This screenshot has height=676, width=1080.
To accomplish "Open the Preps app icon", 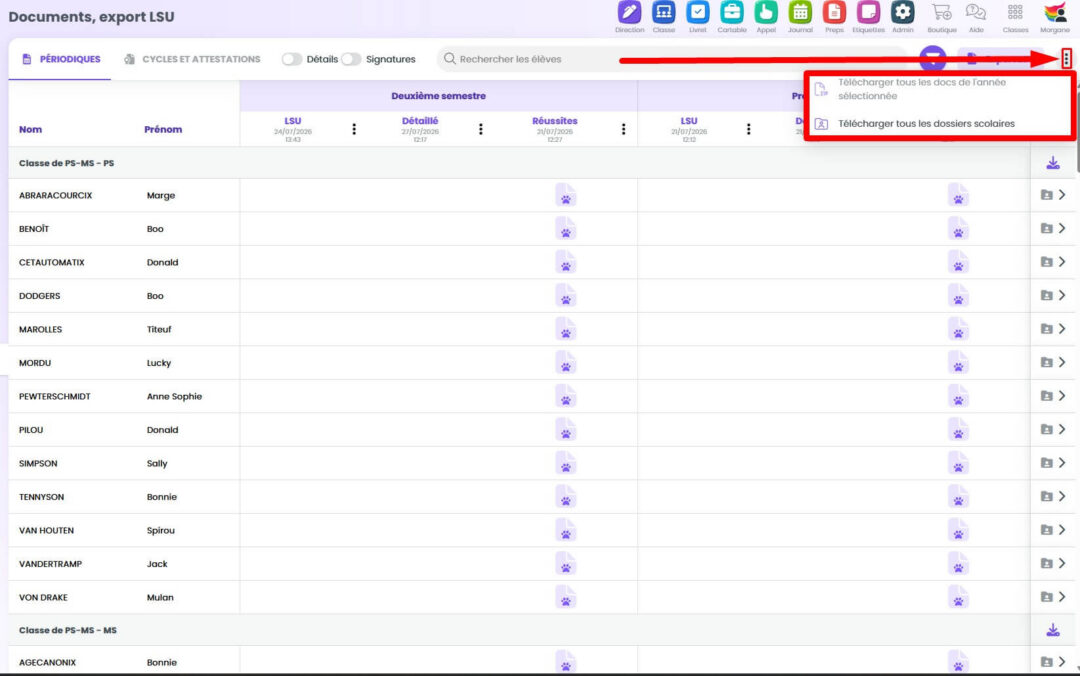I will 834,12.
